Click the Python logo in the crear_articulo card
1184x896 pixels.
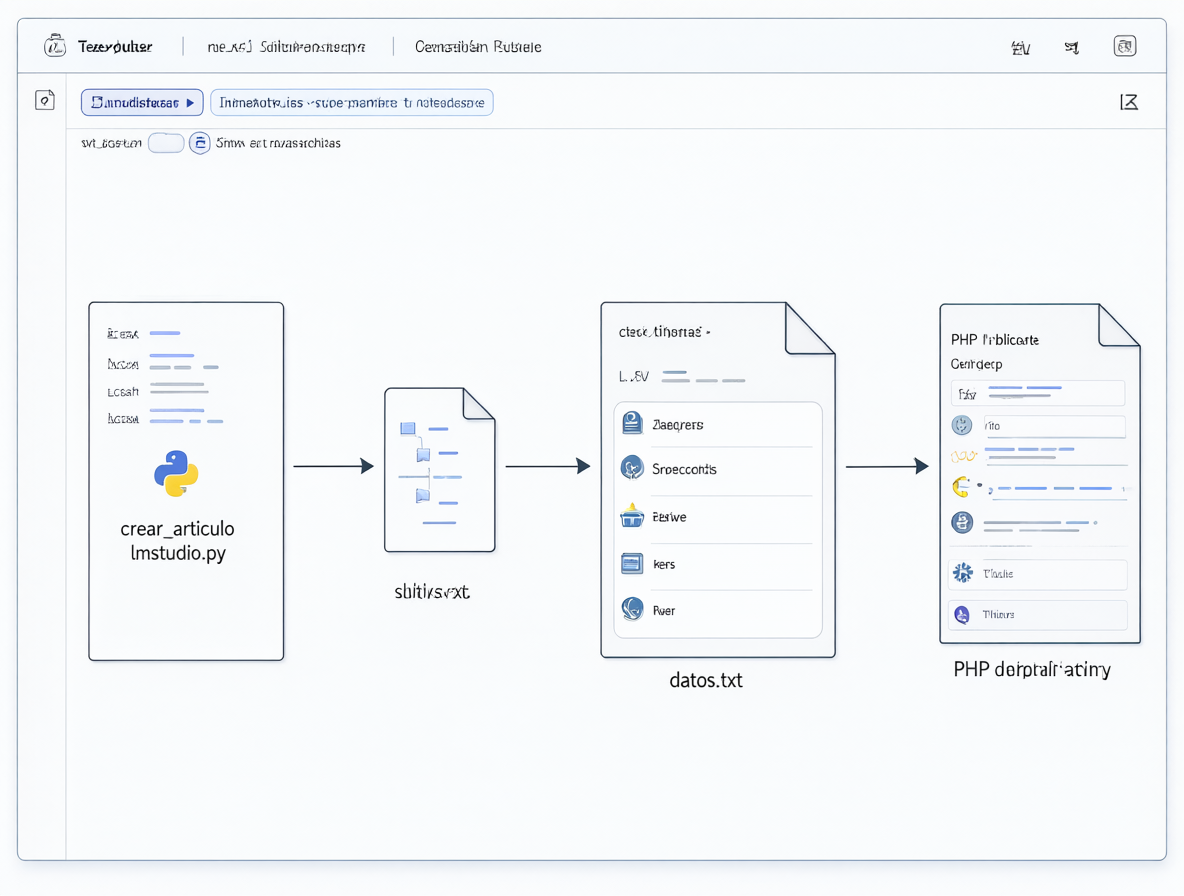click(x=176, y=473)
